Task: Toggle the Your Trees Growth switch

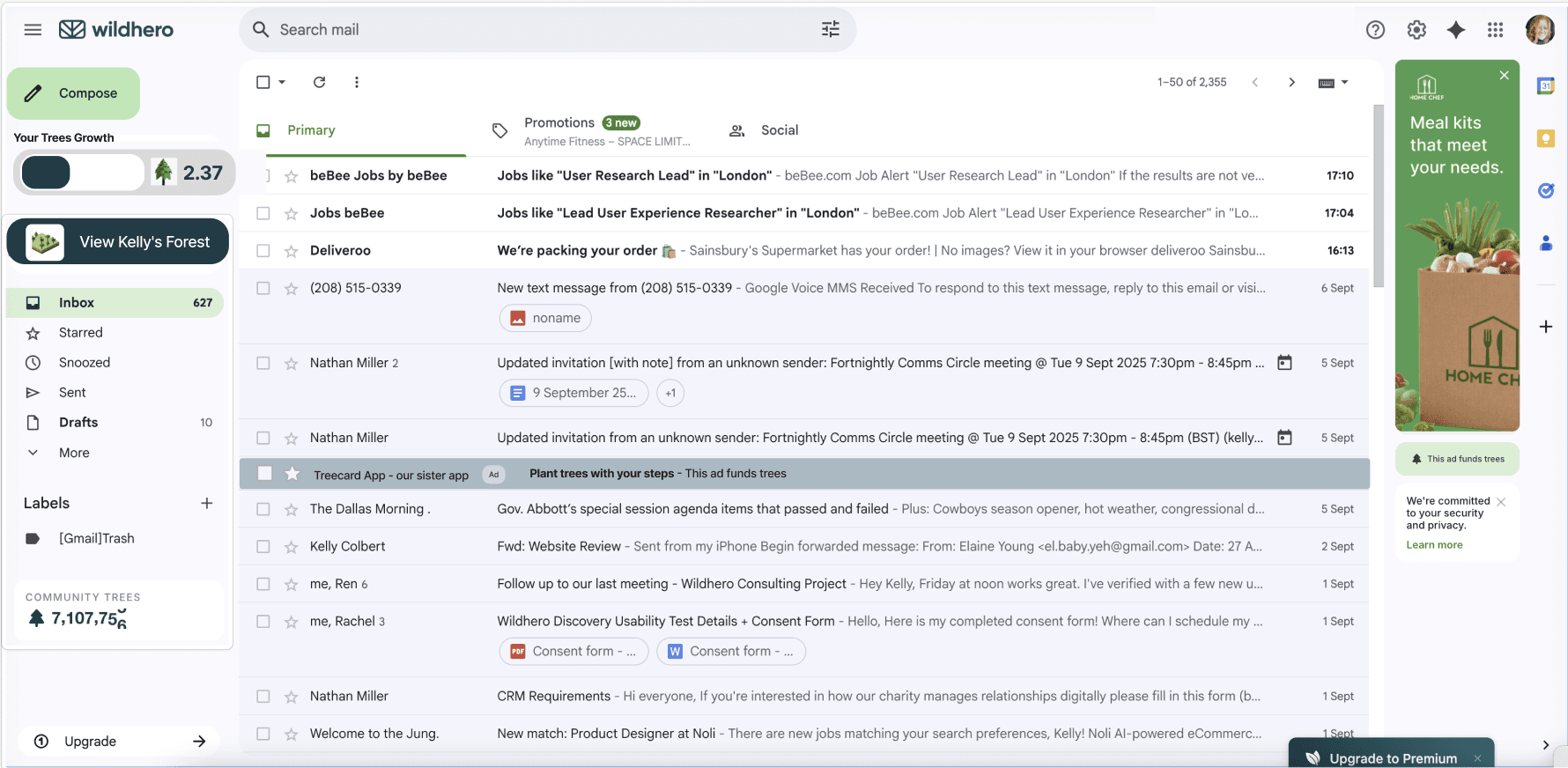Action: point(81,173)
